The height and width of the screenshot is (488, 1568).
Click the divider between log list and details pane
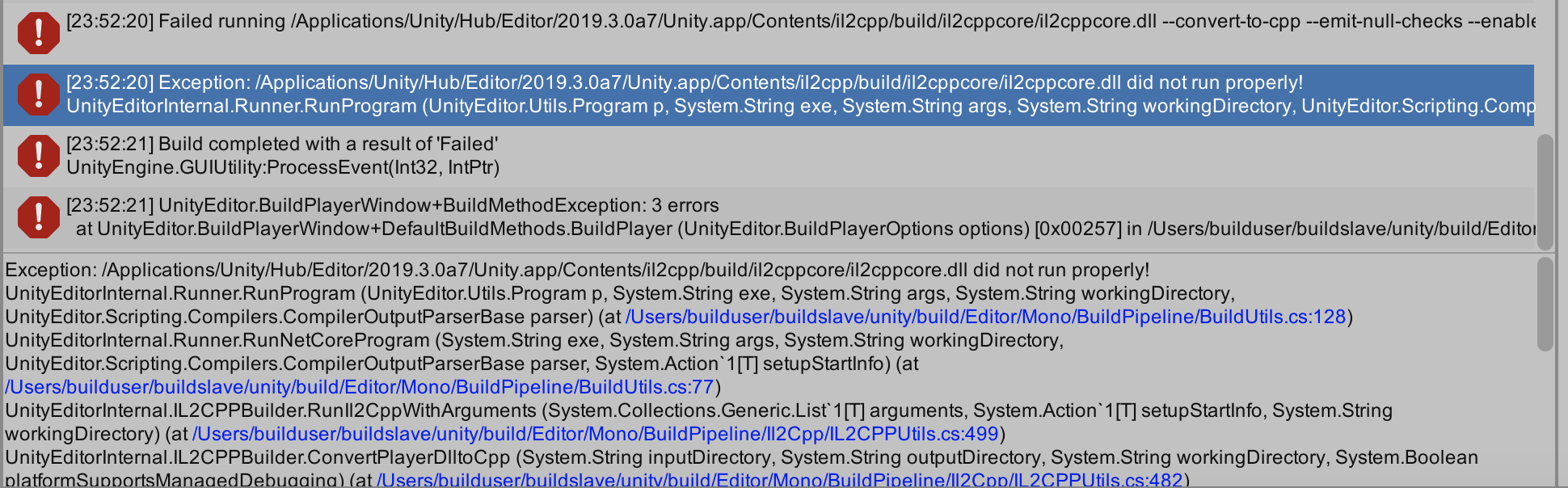point(776,253)
